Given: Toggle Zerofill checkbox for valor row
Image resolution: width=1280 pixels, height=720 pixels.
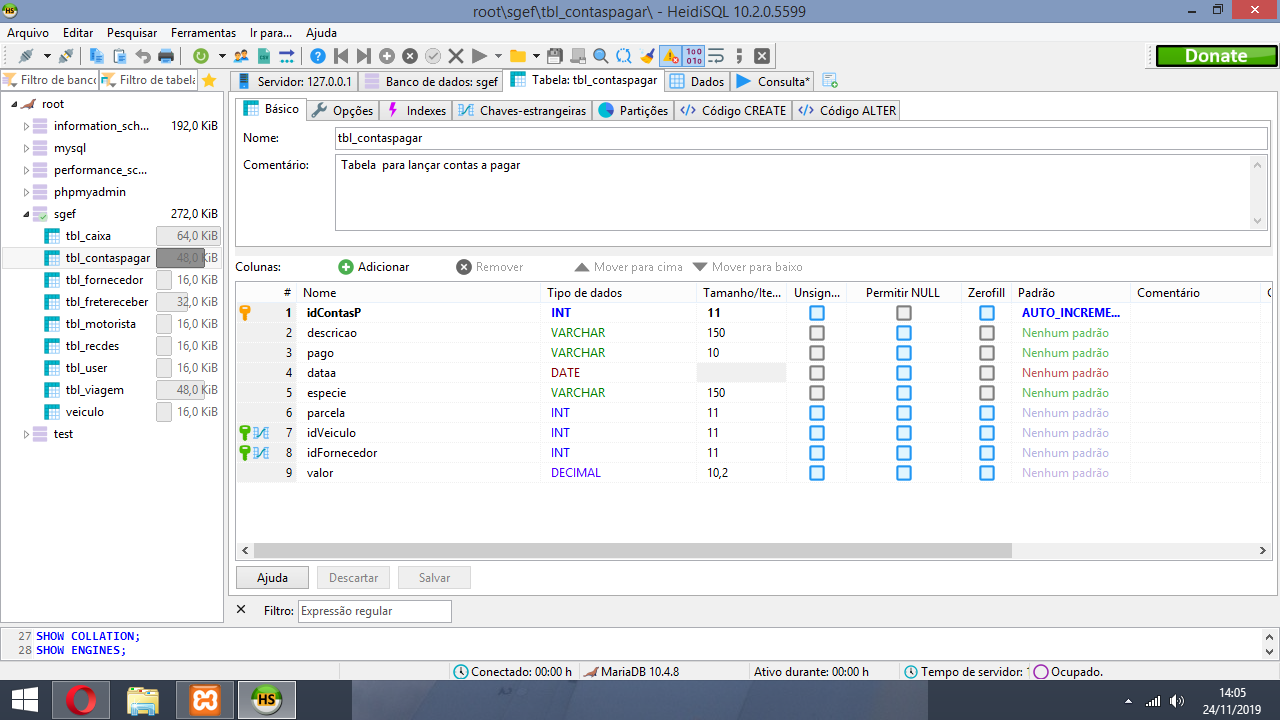Looking at the screenshot, I should (987, 473).
